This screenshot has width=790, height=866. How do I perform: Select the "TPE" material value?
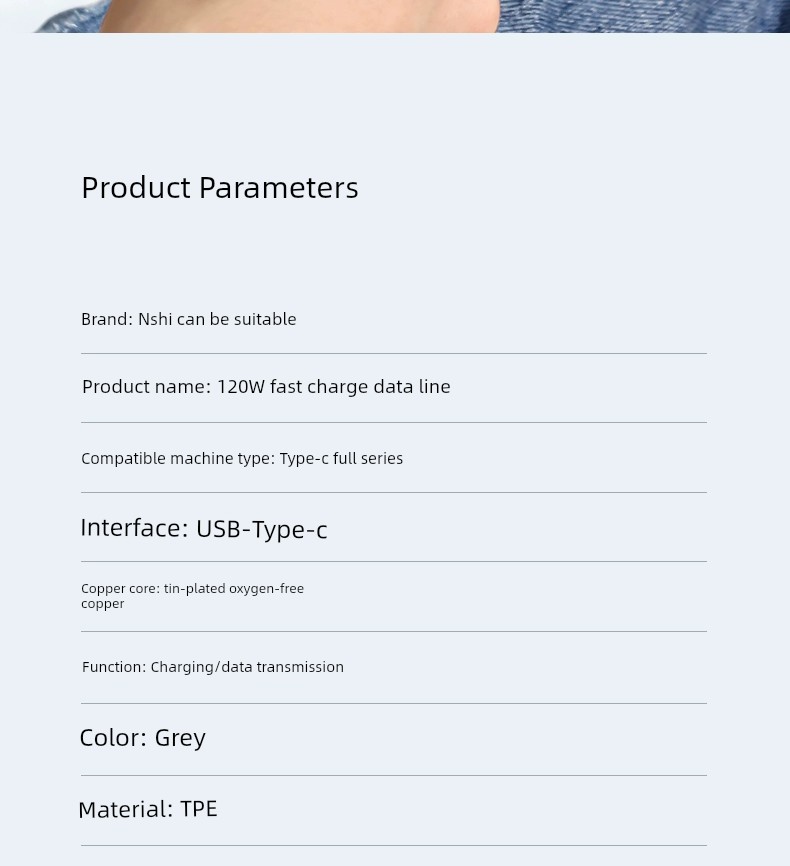point(199,809)
